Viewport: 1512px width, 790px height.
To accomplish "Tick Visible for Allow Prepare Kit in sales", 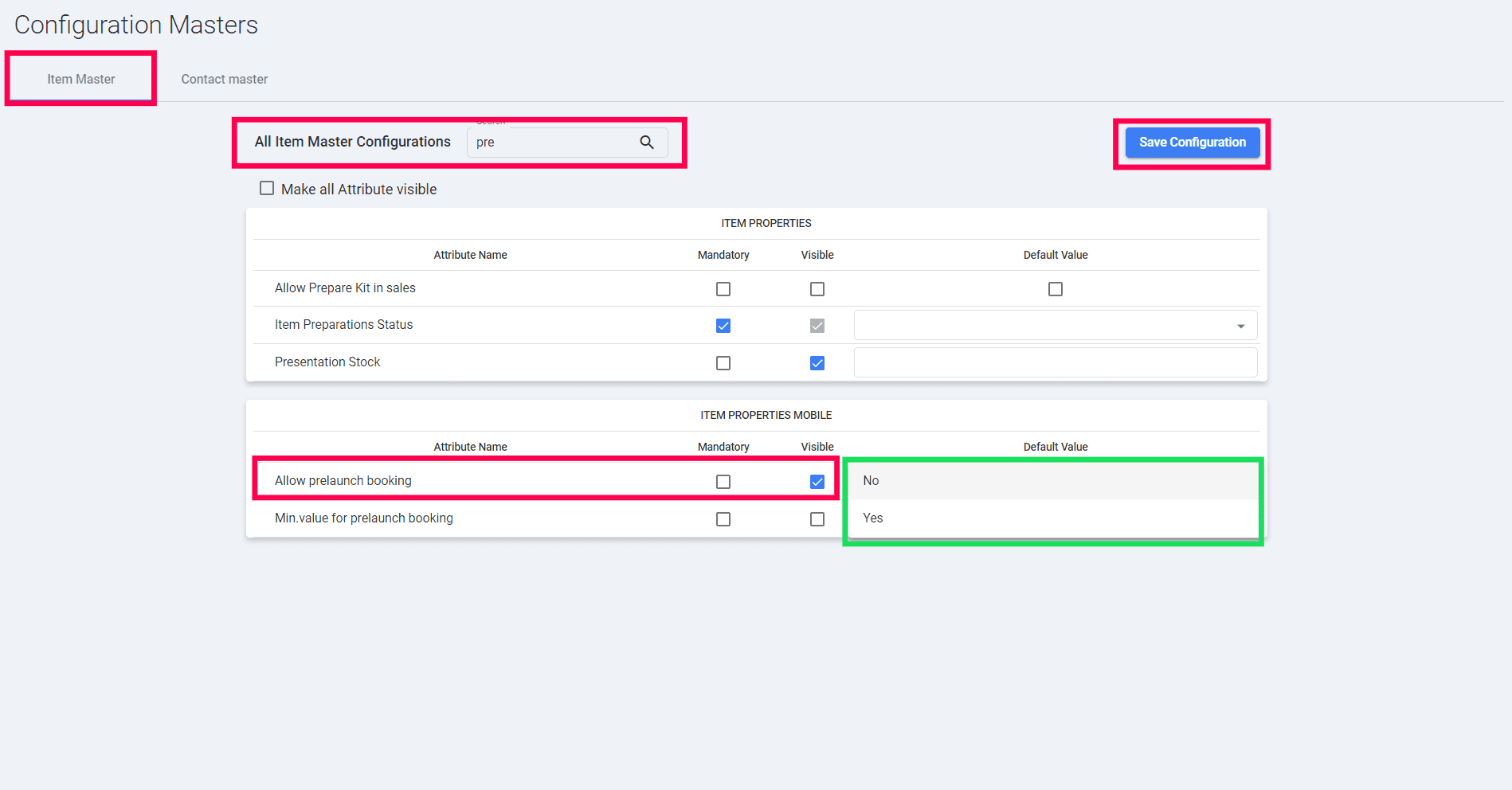I will tap(817, 289).
